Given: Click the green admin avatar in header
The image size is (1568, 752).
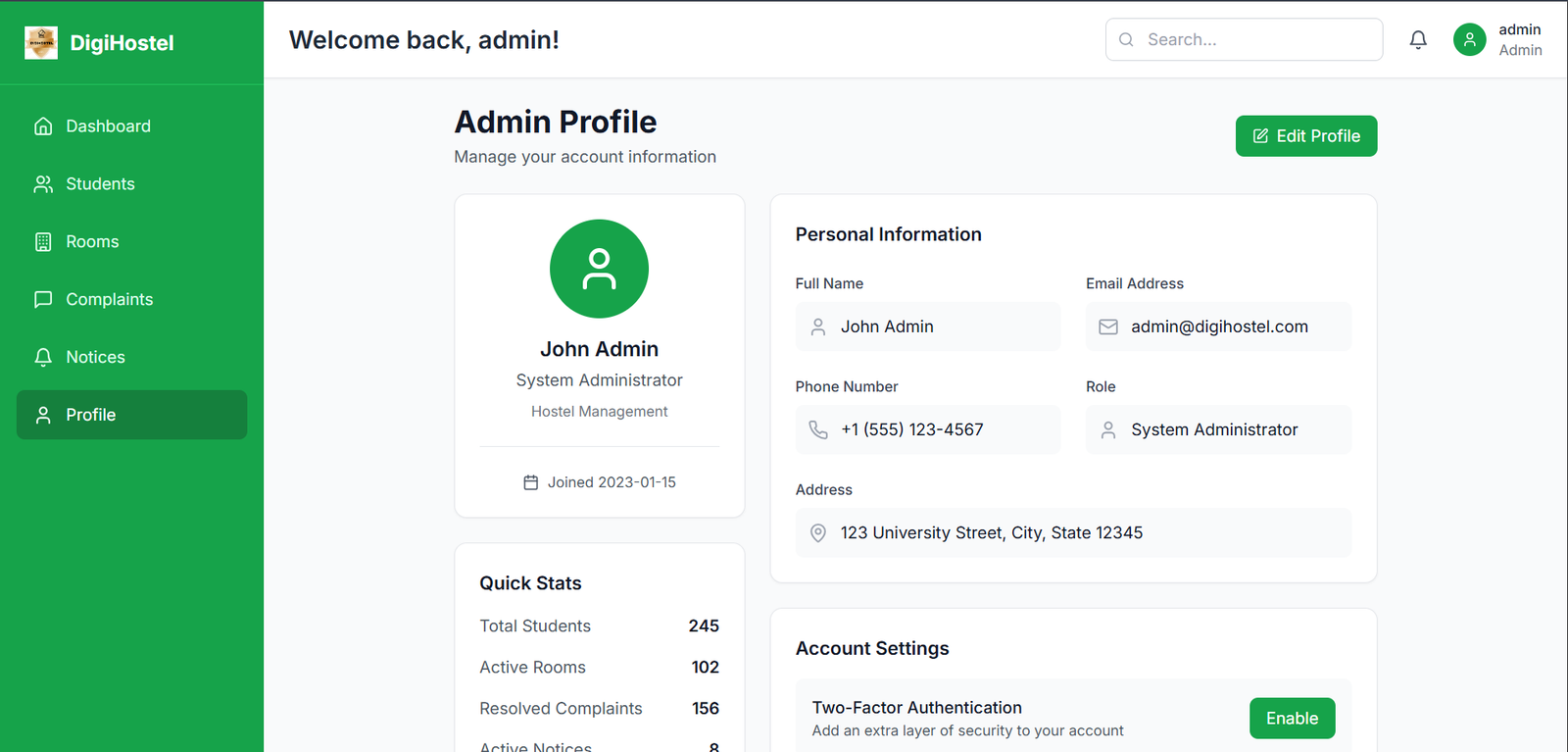Looking at the screenshot, I should point(1469,40).
